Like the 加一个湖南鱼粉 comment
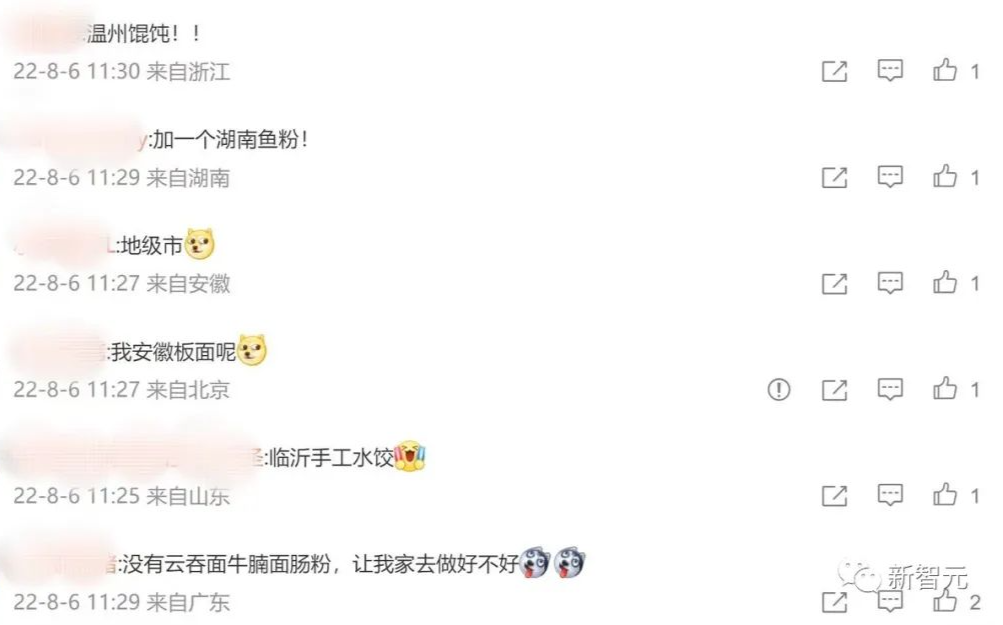 (945, 176)
